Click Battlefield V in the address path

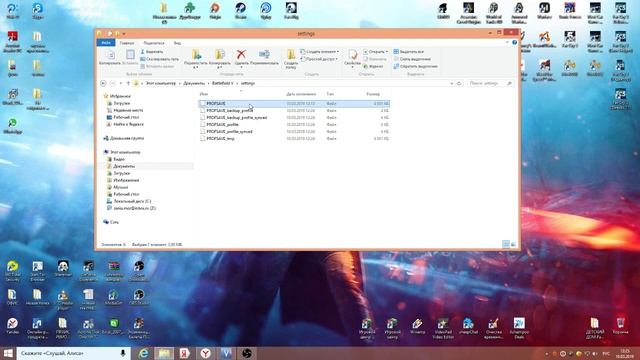coord(222,83)
